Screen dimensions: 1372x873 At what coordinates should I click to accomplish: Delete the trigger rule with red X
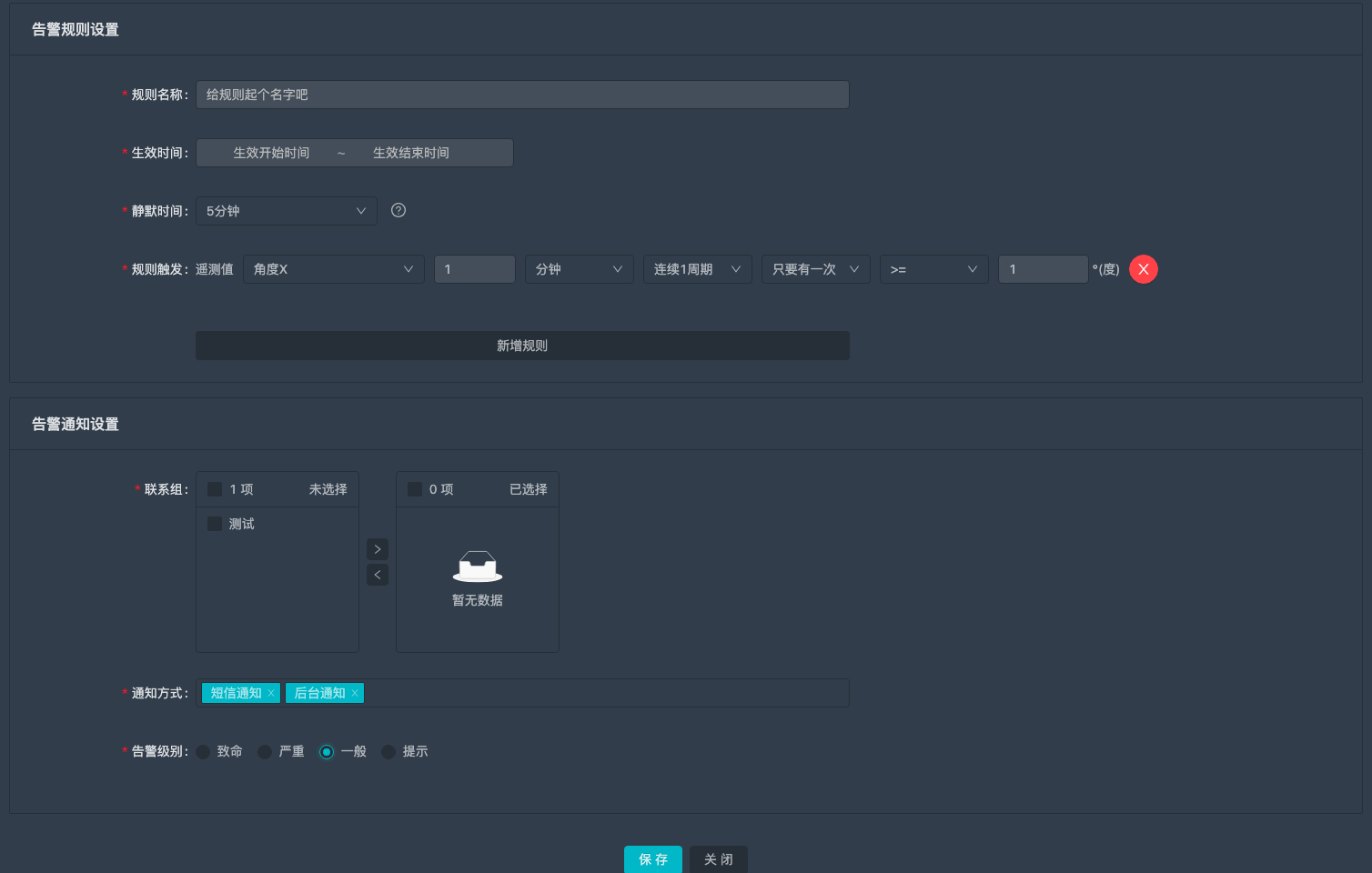(x=1144, y=269)
